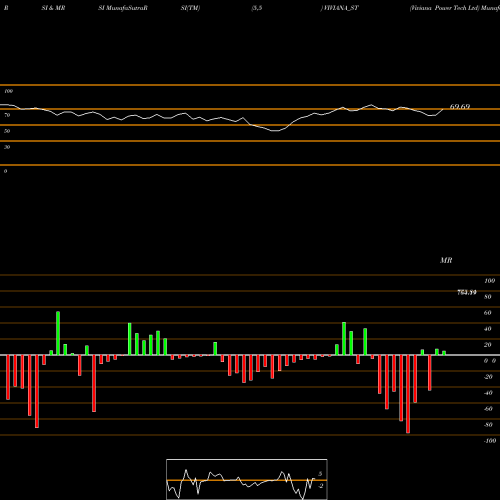Select the 'VIVIANA_ST' symbol text

[x=341, y=8]
